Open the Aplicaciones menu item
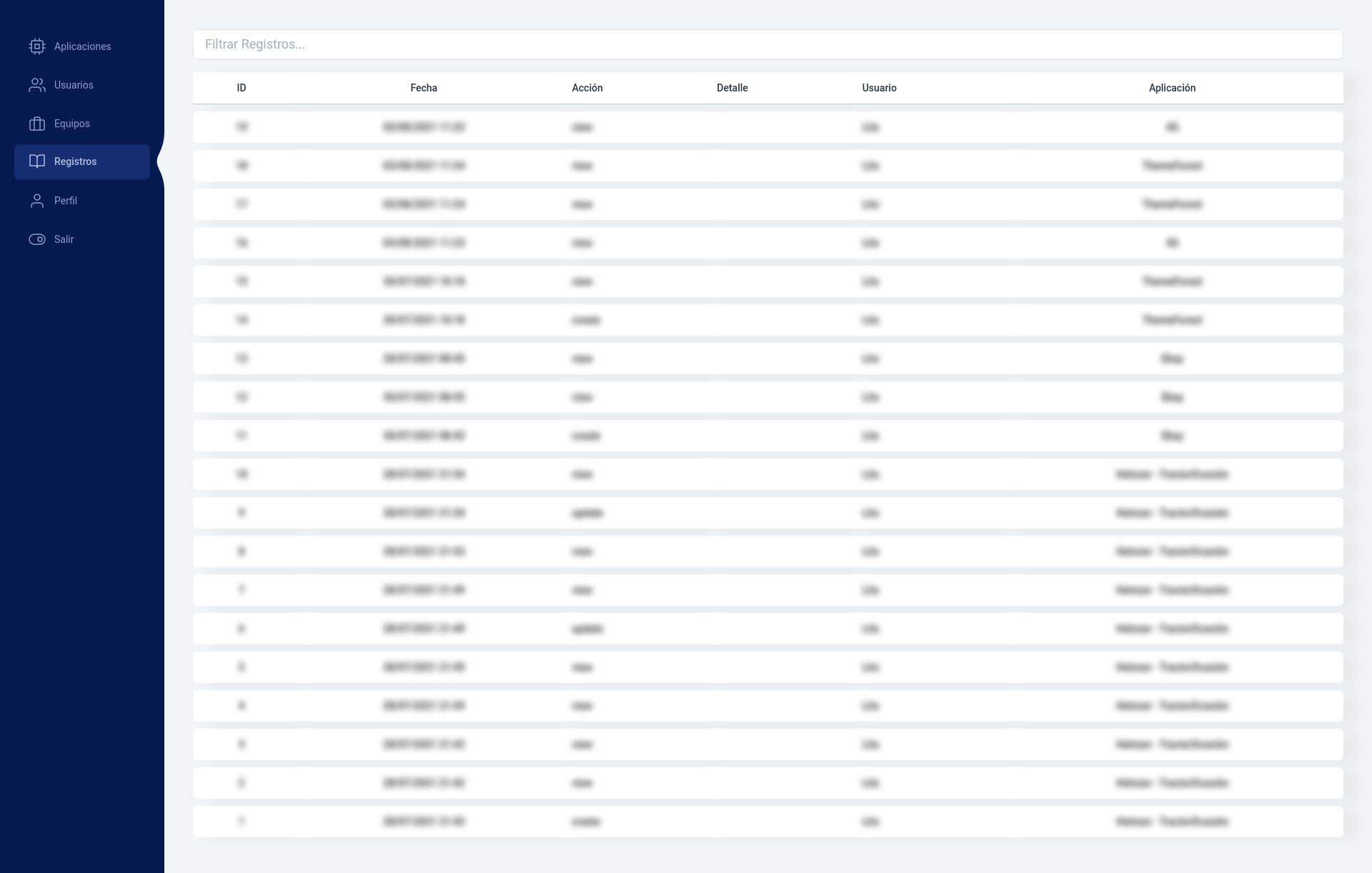Viewport: 1372px width, 873px height. pyautogui.click(x=82, y=46)
